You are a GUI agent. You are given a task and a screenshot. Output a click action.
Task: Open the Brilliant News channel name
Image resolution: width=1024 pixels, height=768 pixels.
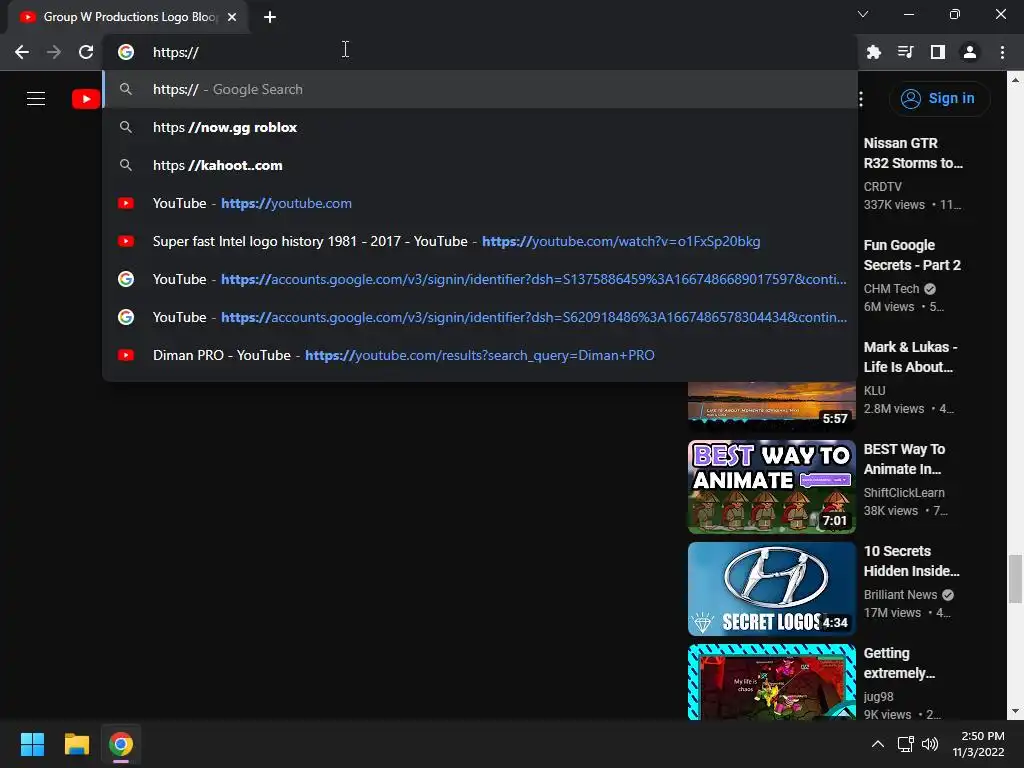900,595
